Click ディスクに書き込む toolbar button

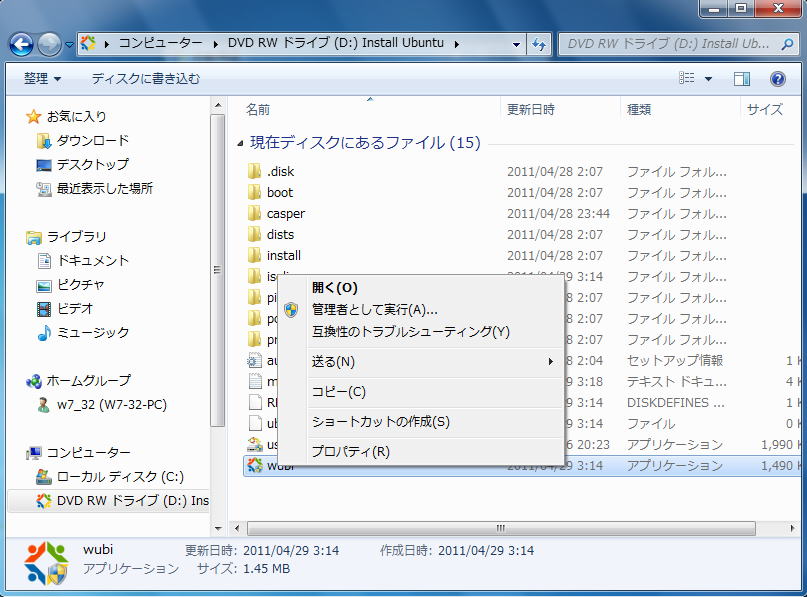tap(146, 79)
